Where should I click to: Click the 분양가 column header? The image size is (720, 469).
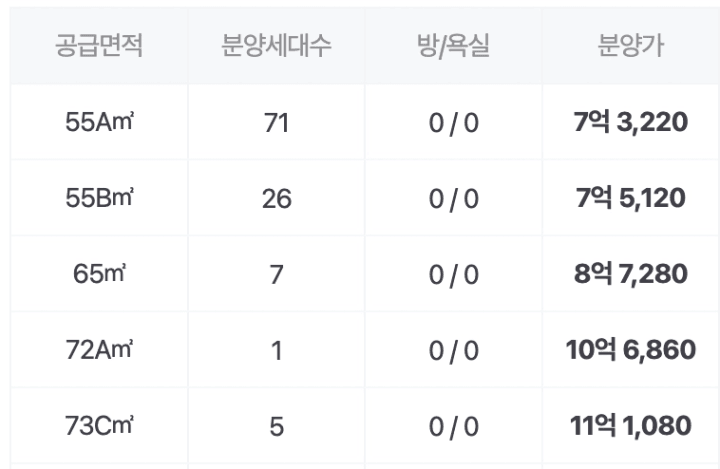[x=630, y=45]
